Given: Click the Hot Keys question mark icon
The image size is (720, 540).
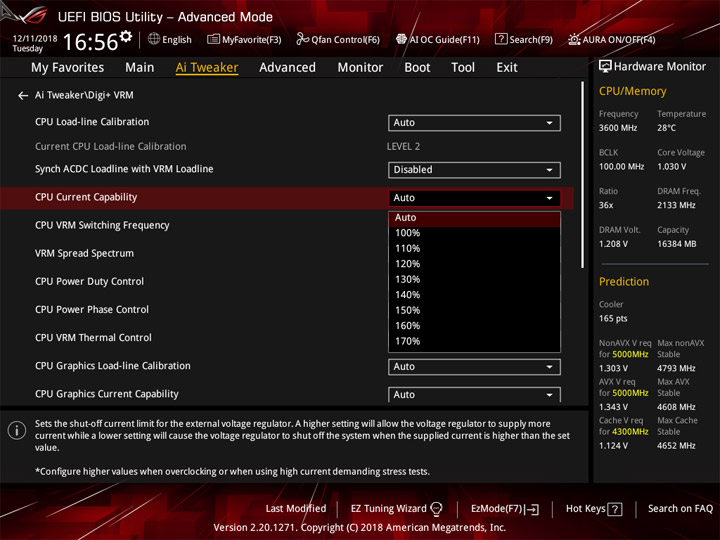Looking at the screenshot, I should [614, 509].
